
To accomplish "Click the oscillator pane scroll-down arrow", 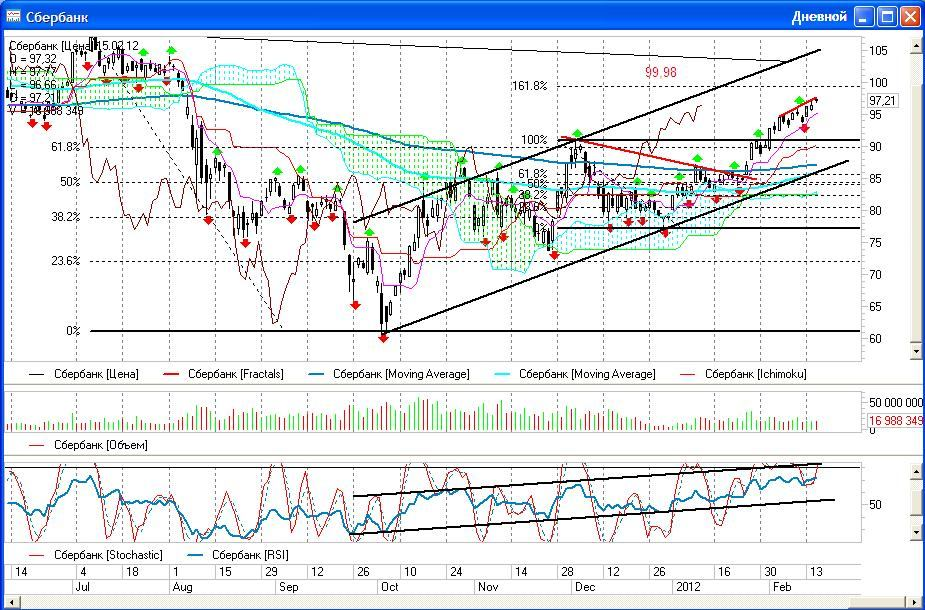I will (x=916, y=533).
